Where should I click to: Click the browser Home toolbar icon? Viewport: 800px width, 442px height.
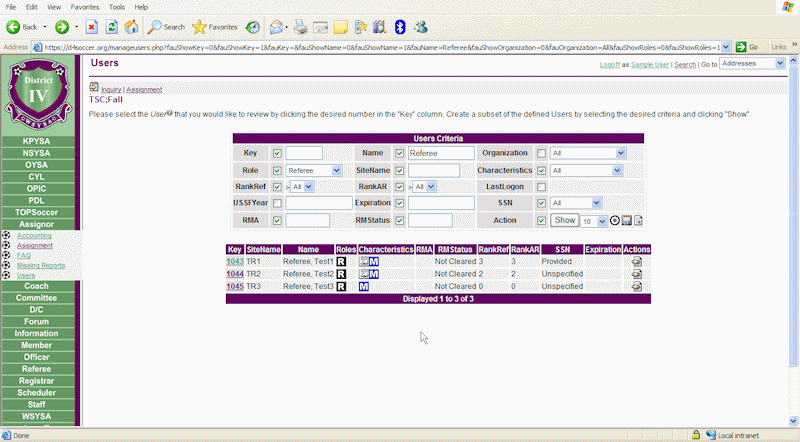[132, 27]
